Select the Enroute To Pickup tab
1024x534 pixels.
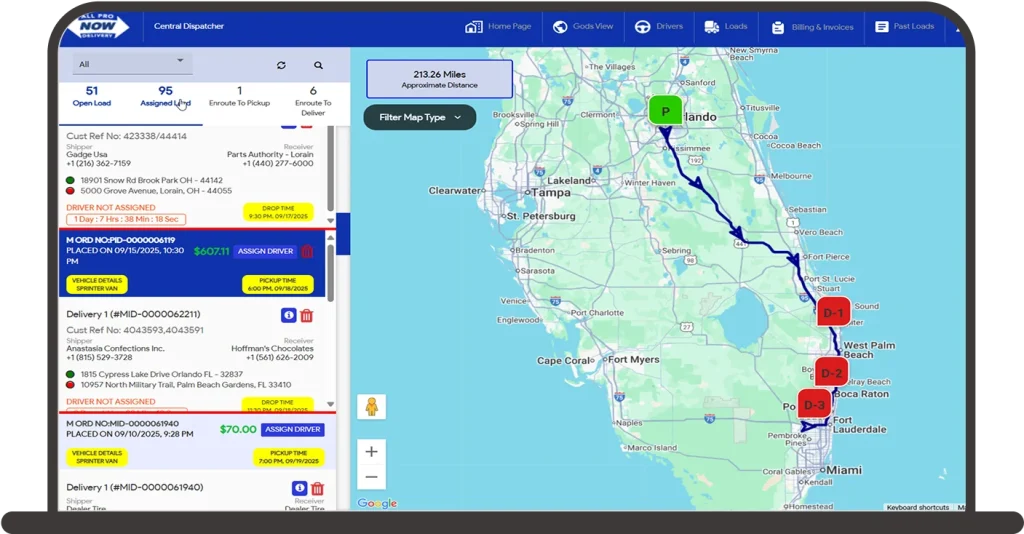click(x=239, y=96)
